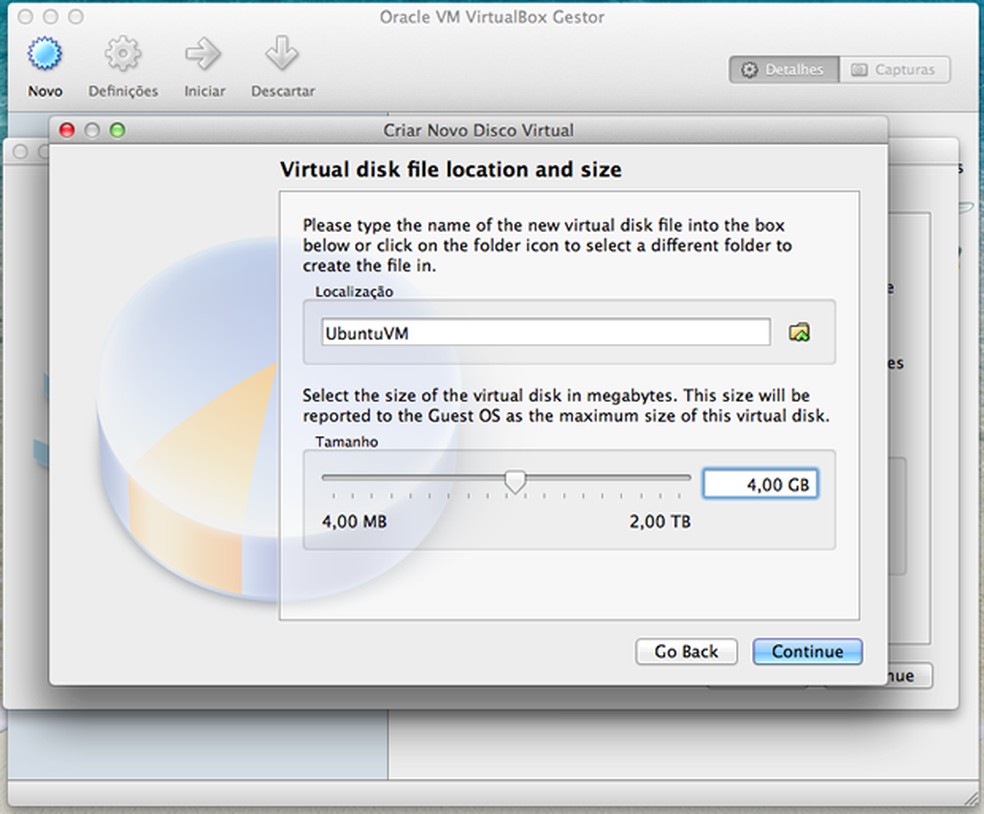Click the 'Virtual disk file location and size' heading
This screenshot has height=814, width=984.
click(451, 169)
